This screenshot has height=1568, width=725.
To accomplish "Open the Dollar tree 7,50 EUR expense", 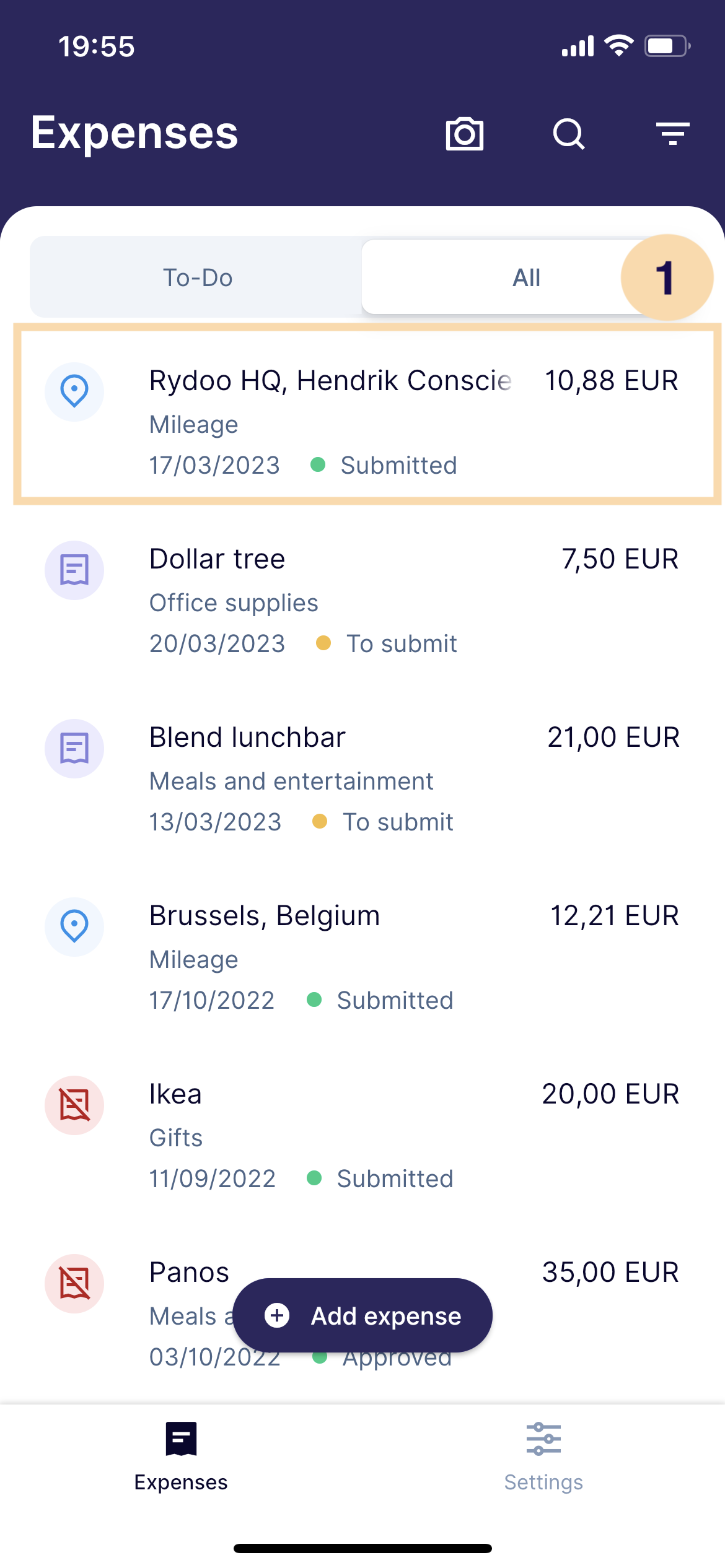I will tap(362, 601).
